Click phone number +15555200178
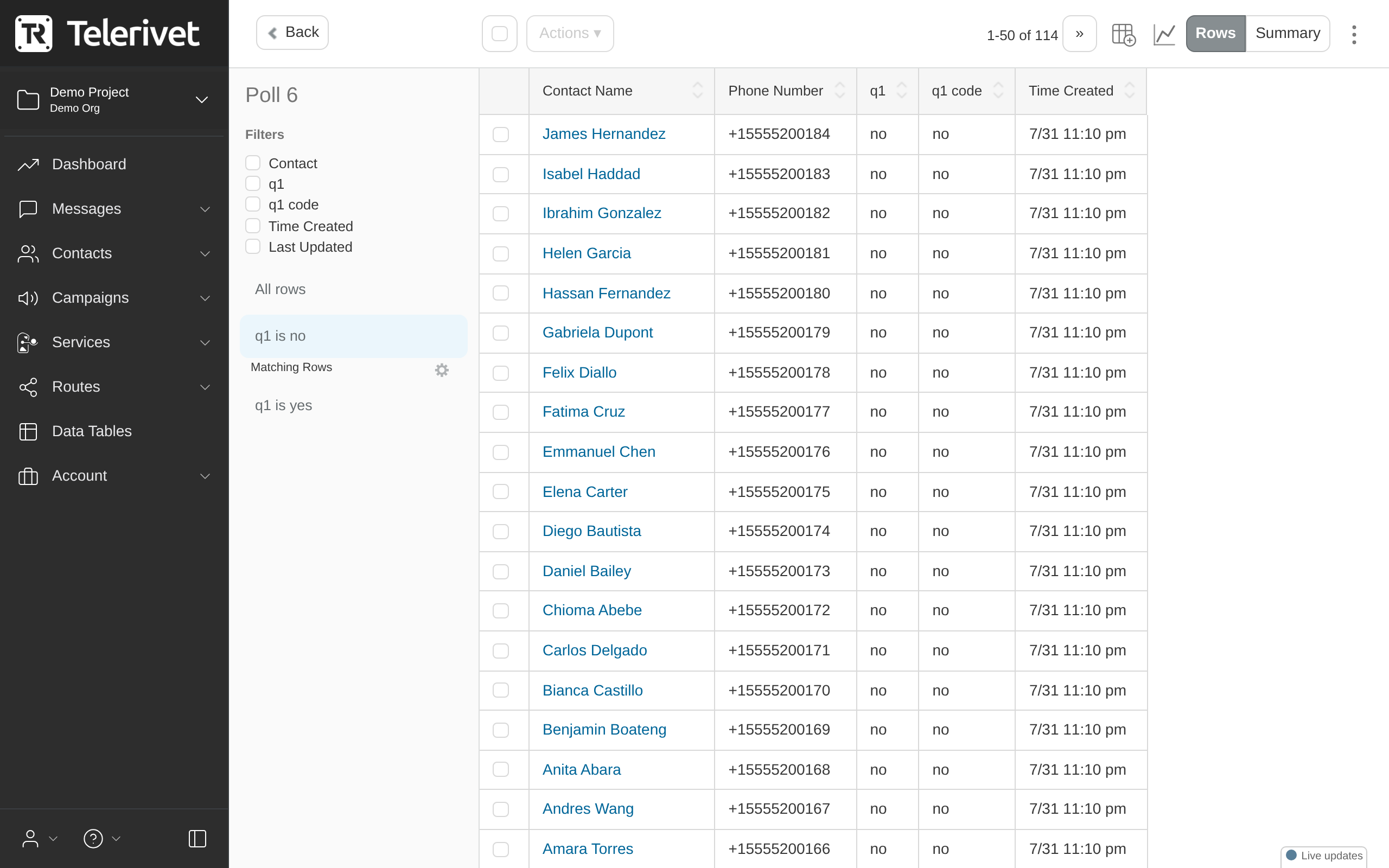Screen dimensions: 1389x868 click(x=779, y=373)
